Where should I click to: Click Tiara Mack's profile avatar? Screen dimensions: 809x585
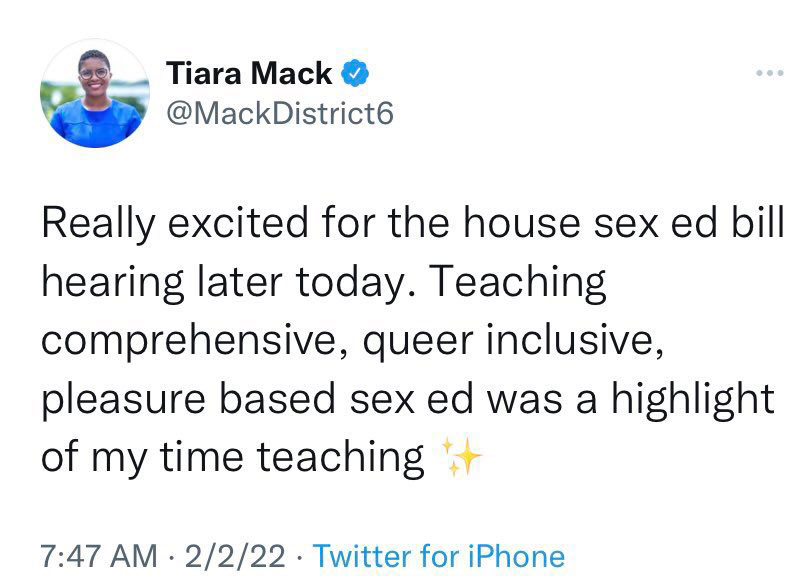point(95,94)
